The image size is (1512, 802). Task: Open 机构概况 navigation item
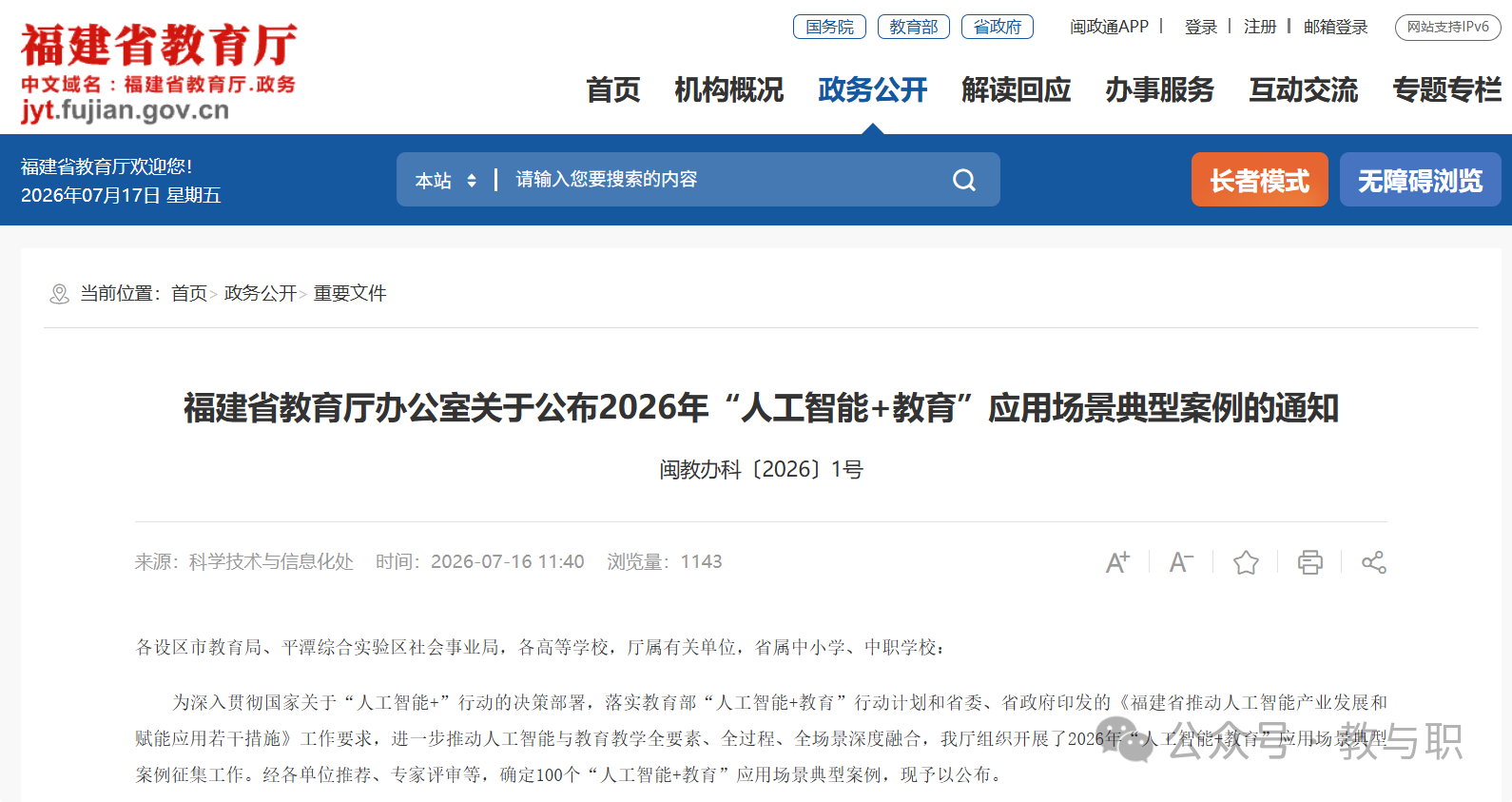coord(729,90)
